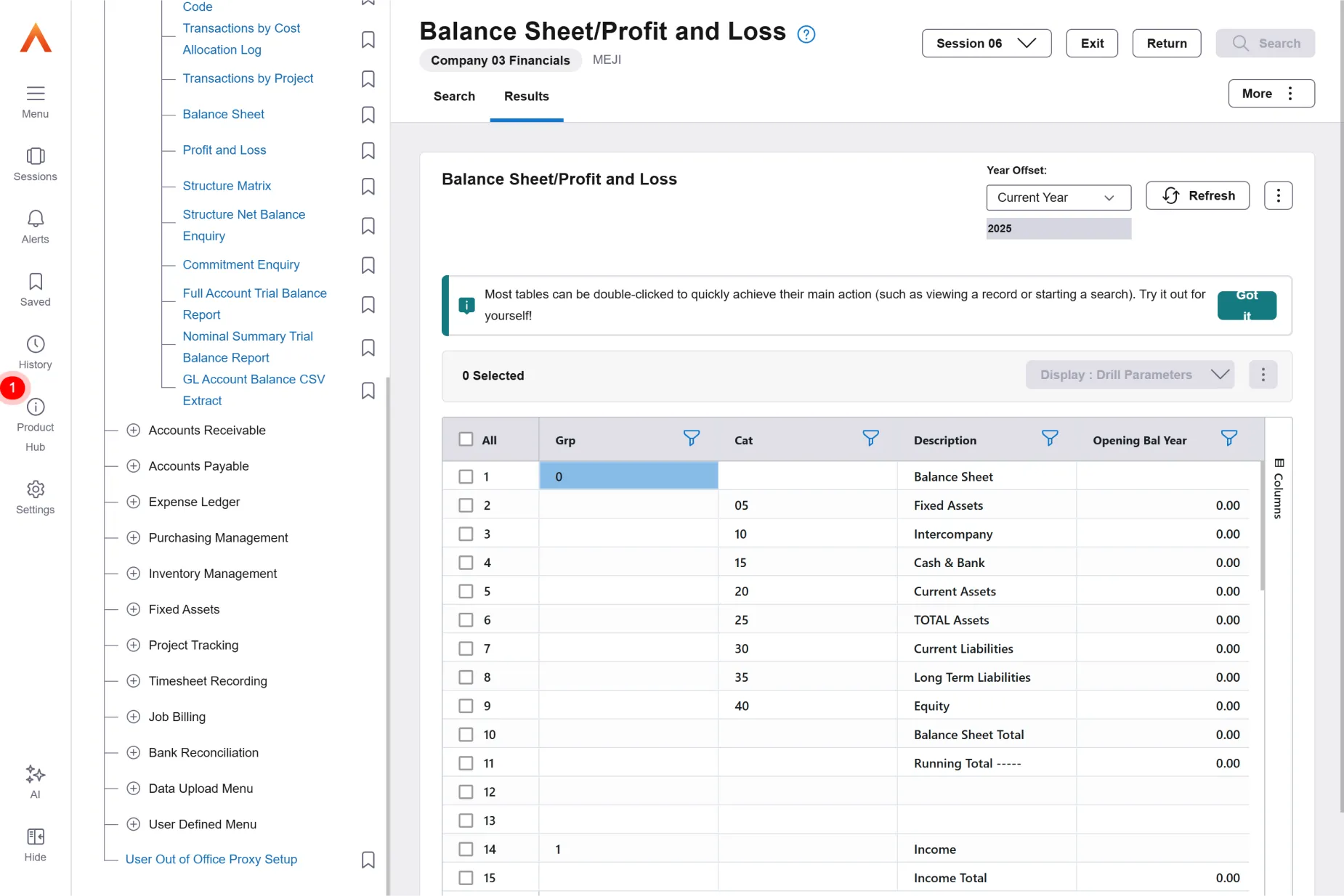
Task: Open the More actions menu
Action: [x=1271, y=94]
